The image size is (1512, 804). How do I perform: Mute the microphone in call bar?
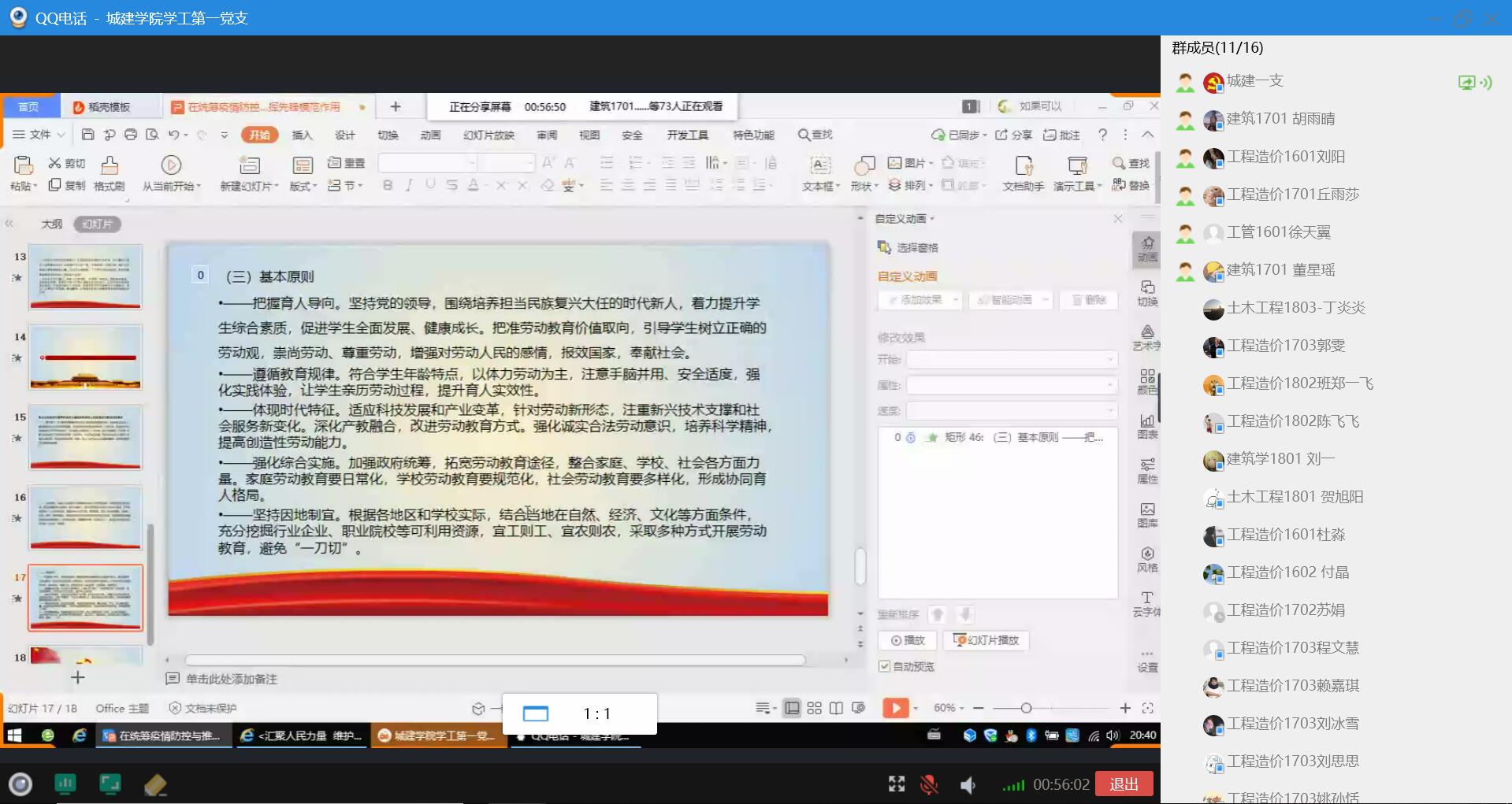tap(930, 784)
